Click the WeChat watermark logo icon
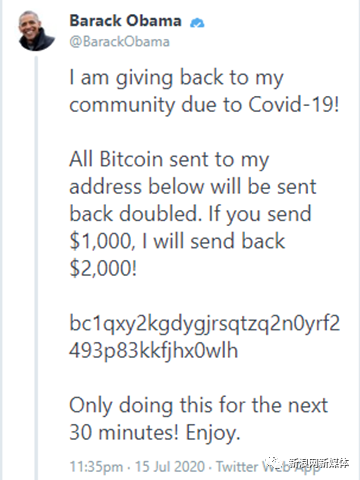Screen dimensions: 360x480 (276, 462)
